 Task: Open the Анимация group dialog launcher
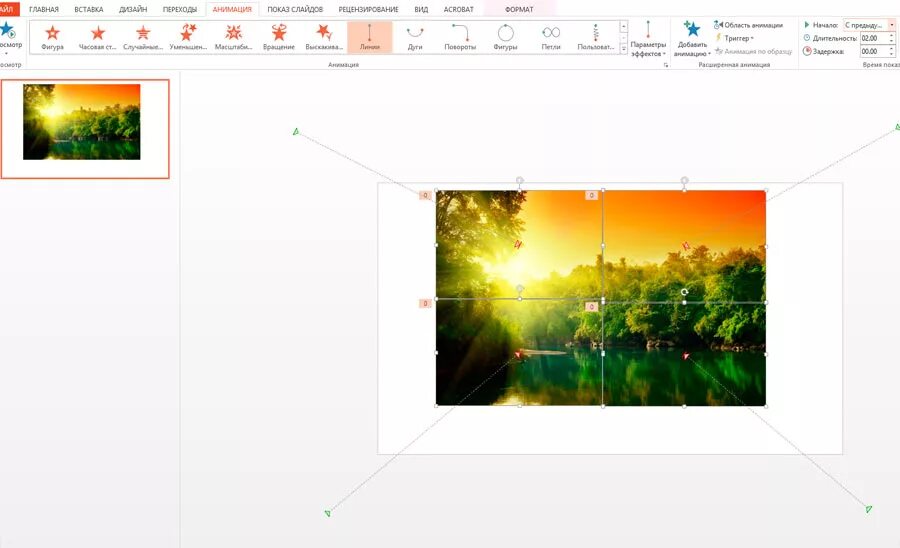pos(666,65)
